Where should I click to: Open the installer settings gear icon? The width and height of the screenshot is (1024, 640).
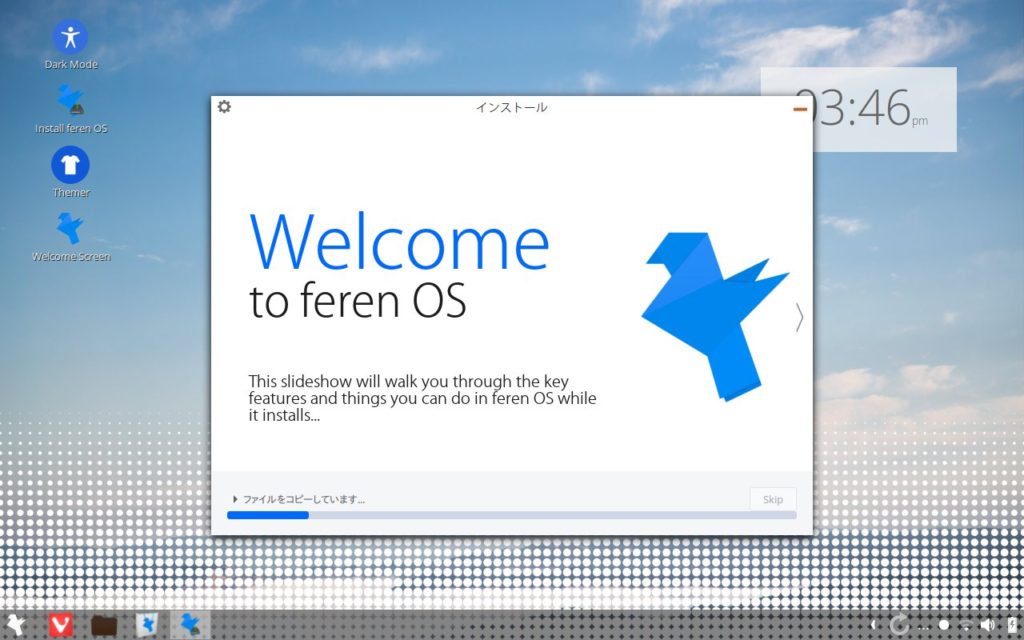click(x=222, y=106)
